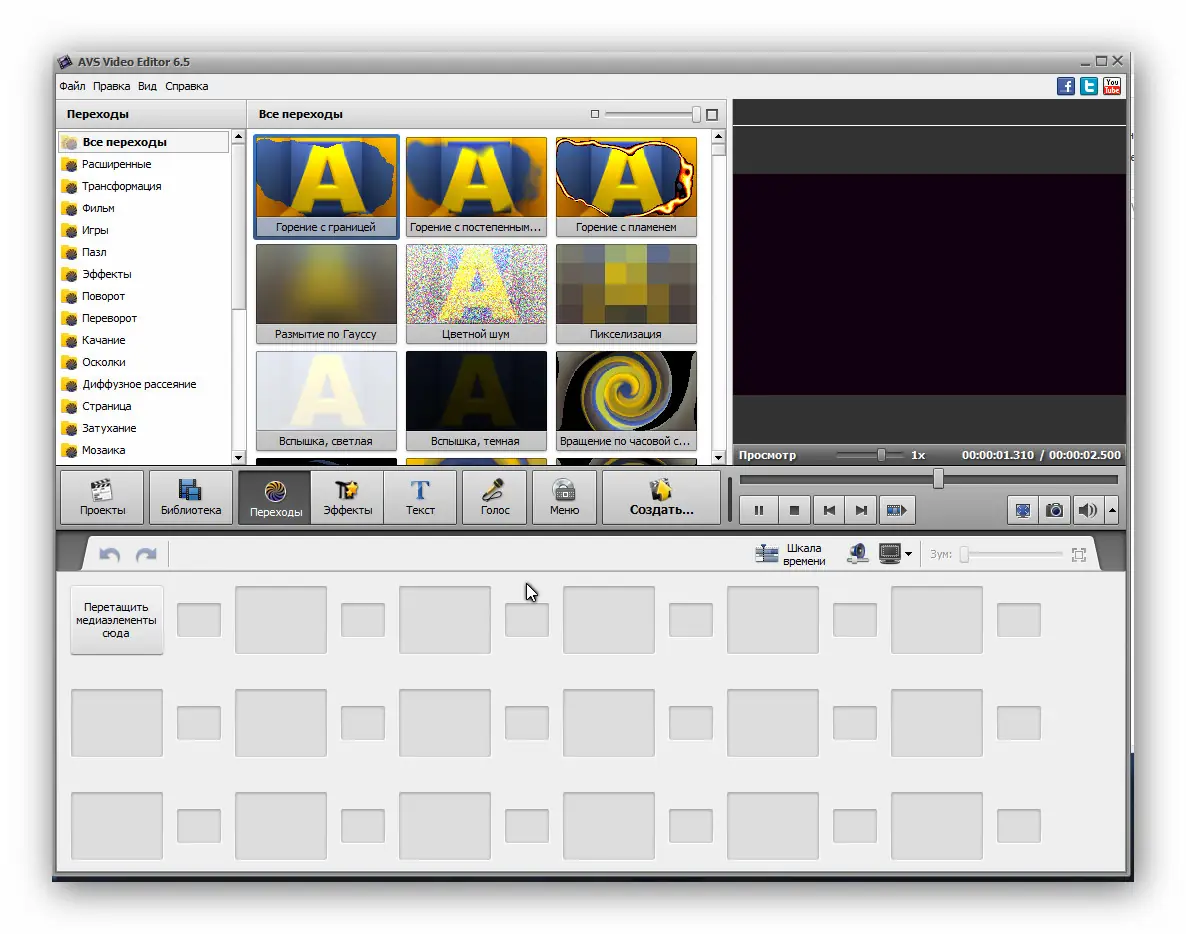Image resolution: width=1186 pixels, height=934 pixels.
Task: Jump to next scene button
Action: point(896,510)
